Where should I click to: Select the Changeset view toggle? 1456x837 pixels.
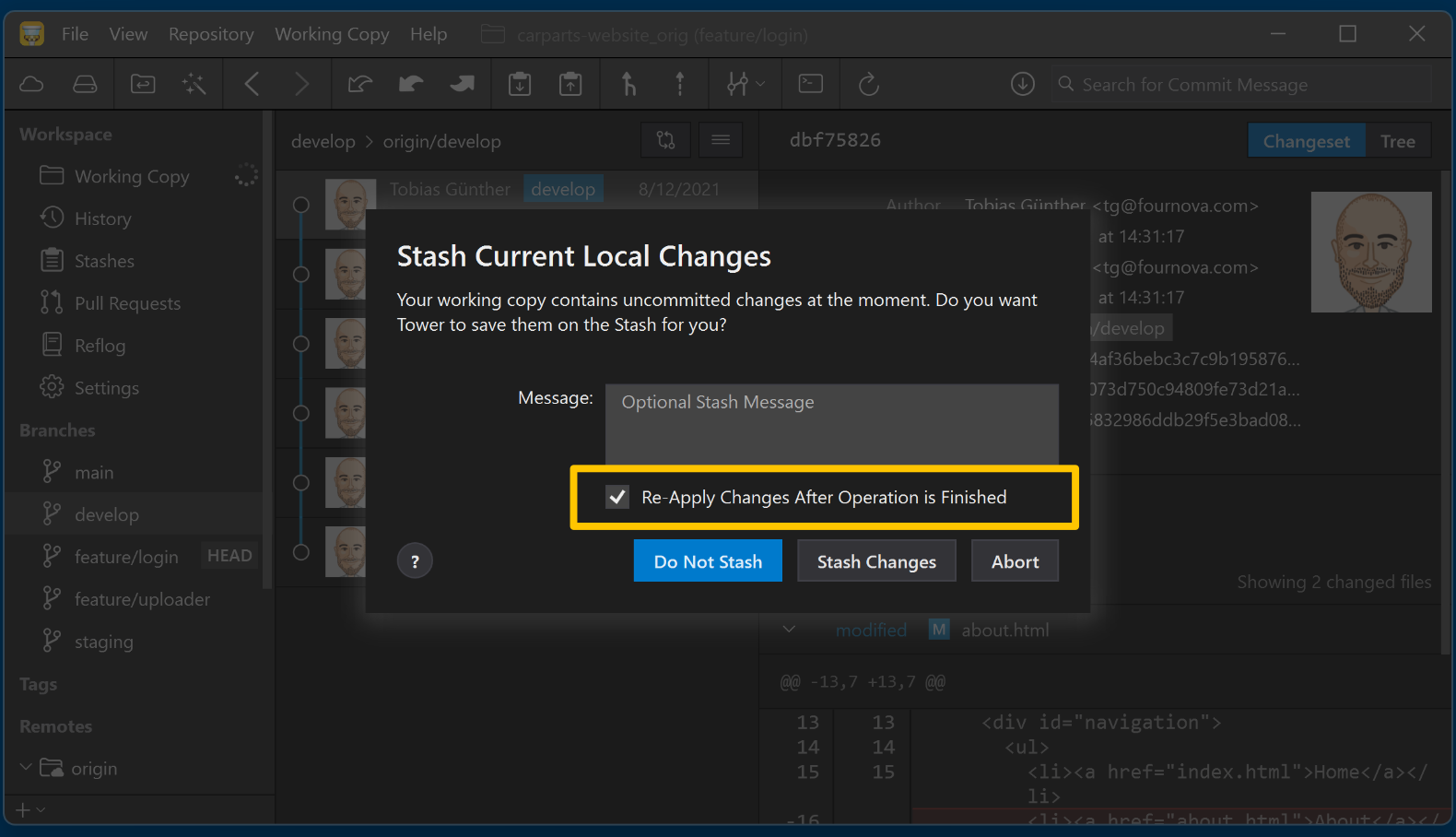(1306, 141)
